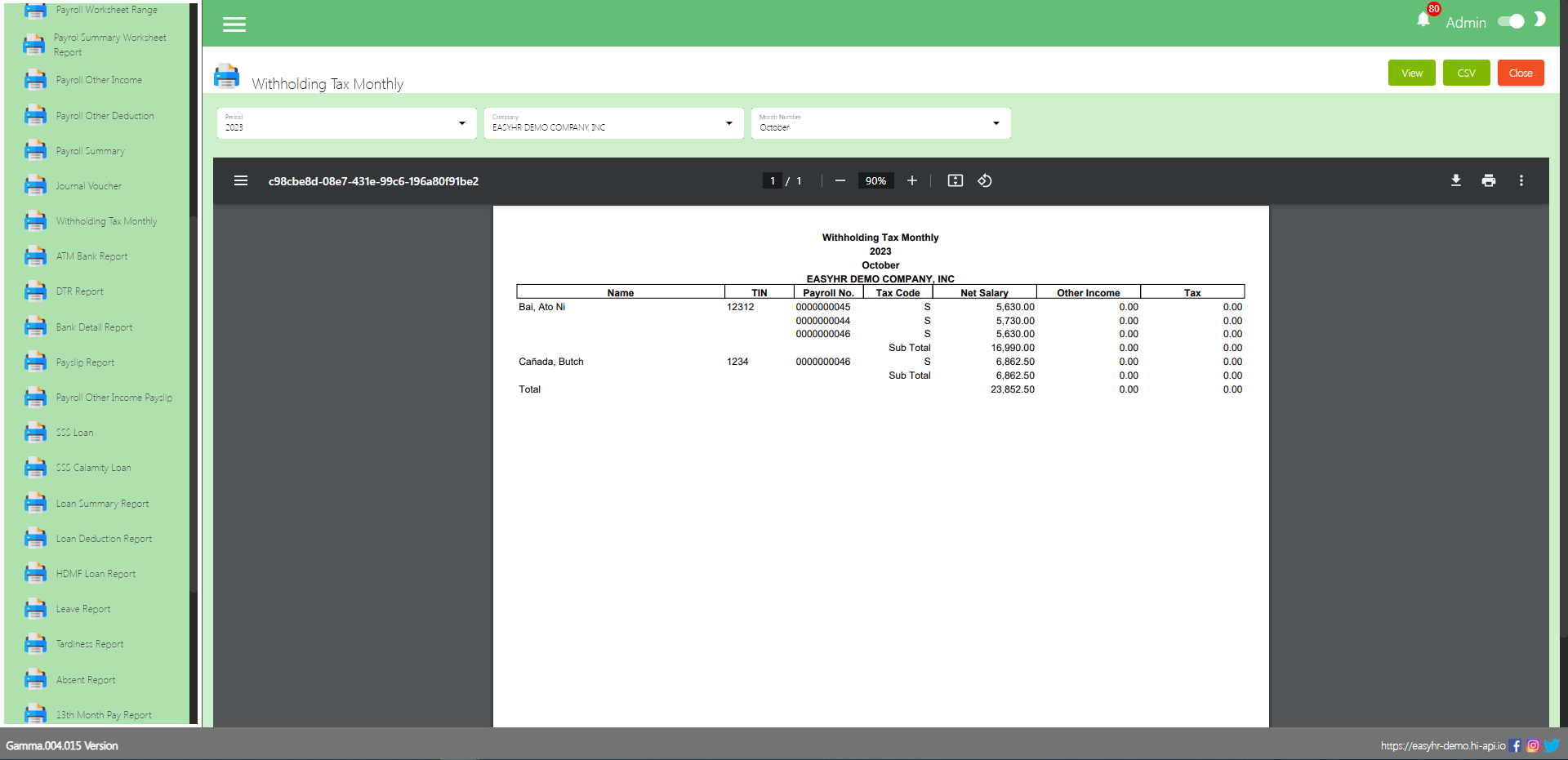Screen dimensions: 1568x760
Task: Click the green View button
Action: click(1412, 73)
